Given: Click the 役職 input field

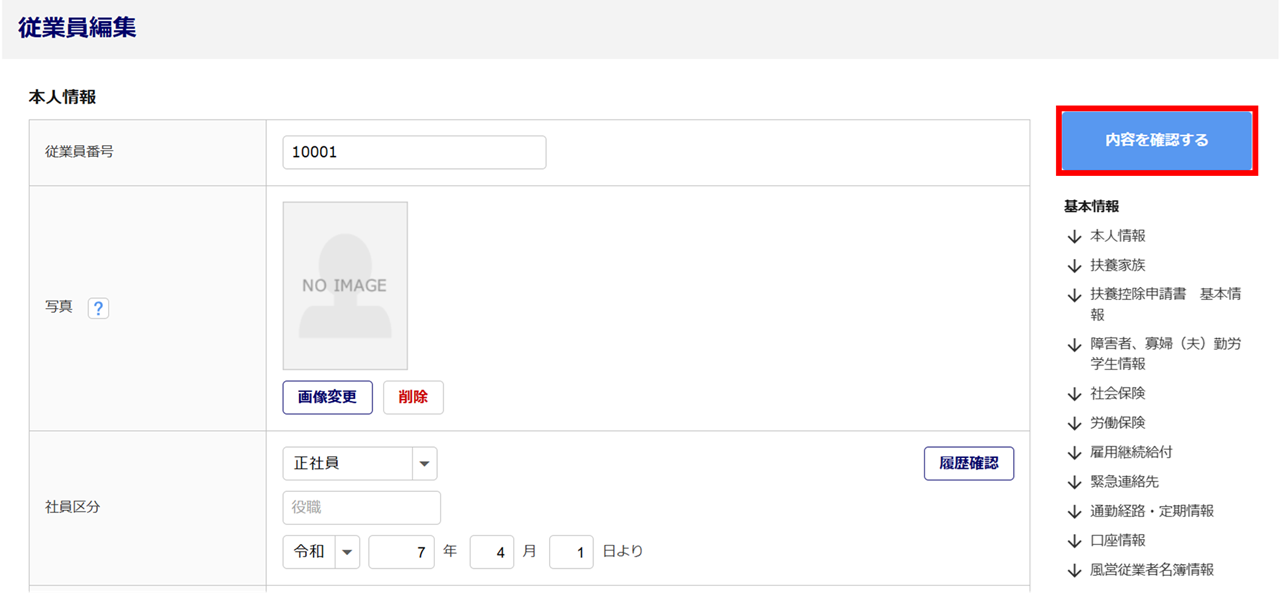Looking at the screenshot, I should click(x=361, y=508).
